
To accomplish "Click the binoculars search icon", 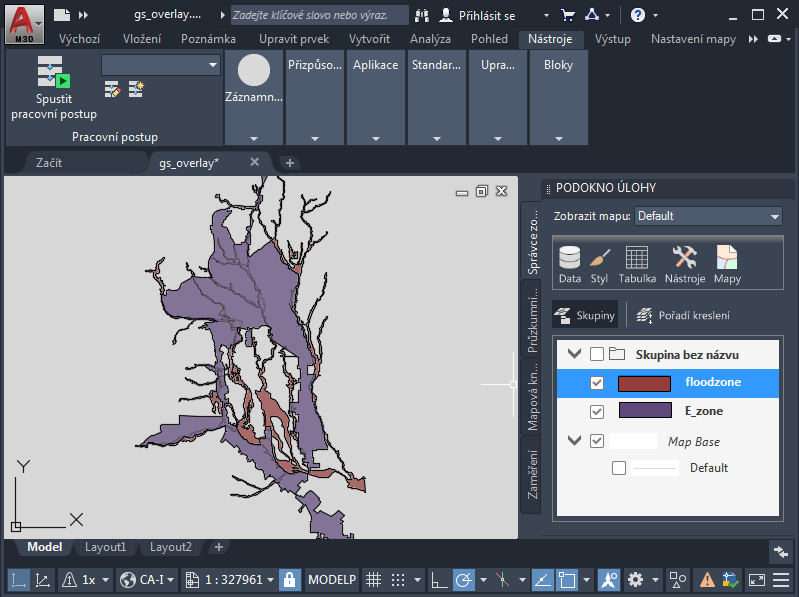I will click(422, 15).
